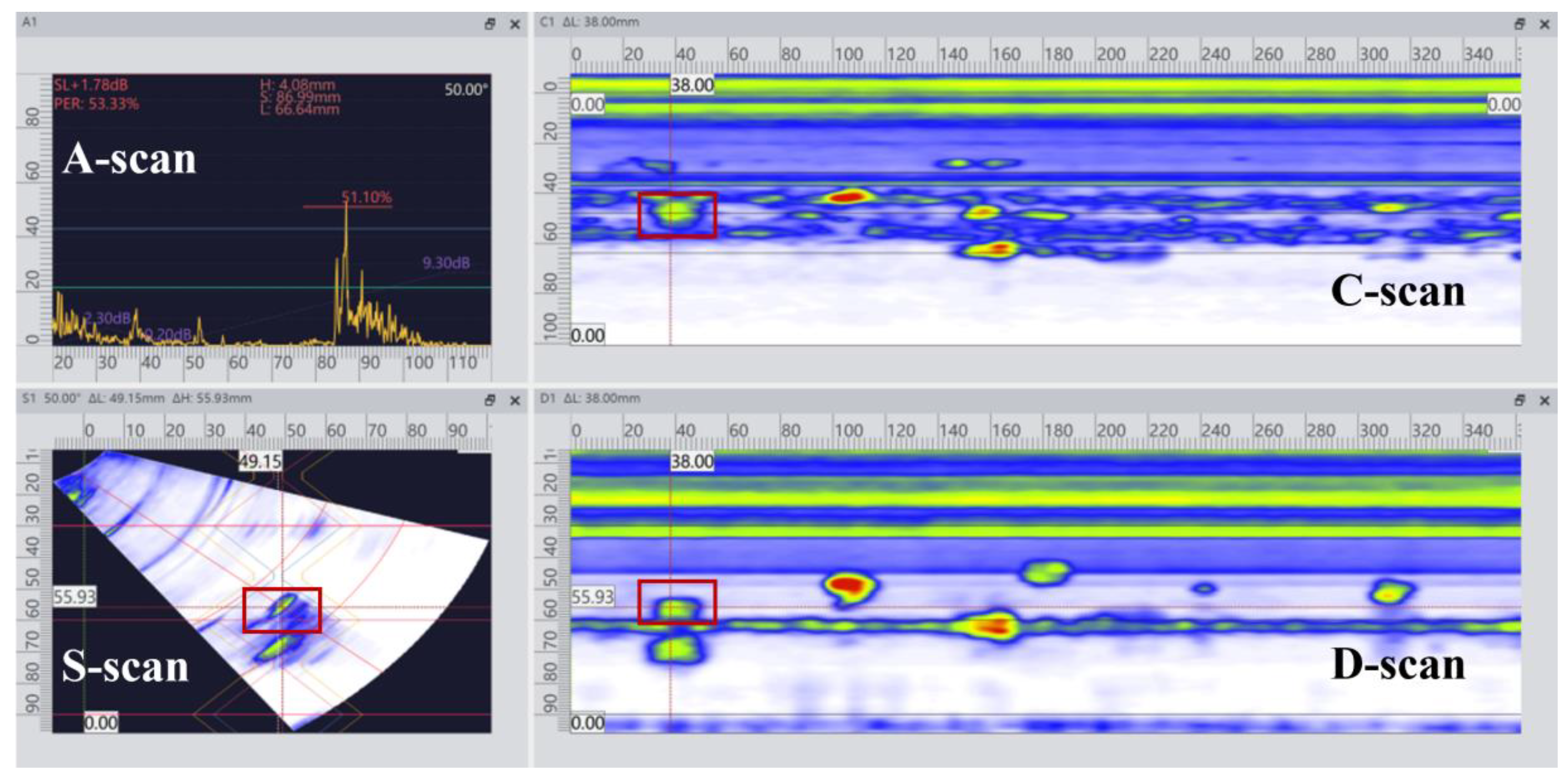
Task: Restore the A1 A-scan panel window
Action: 490,25
